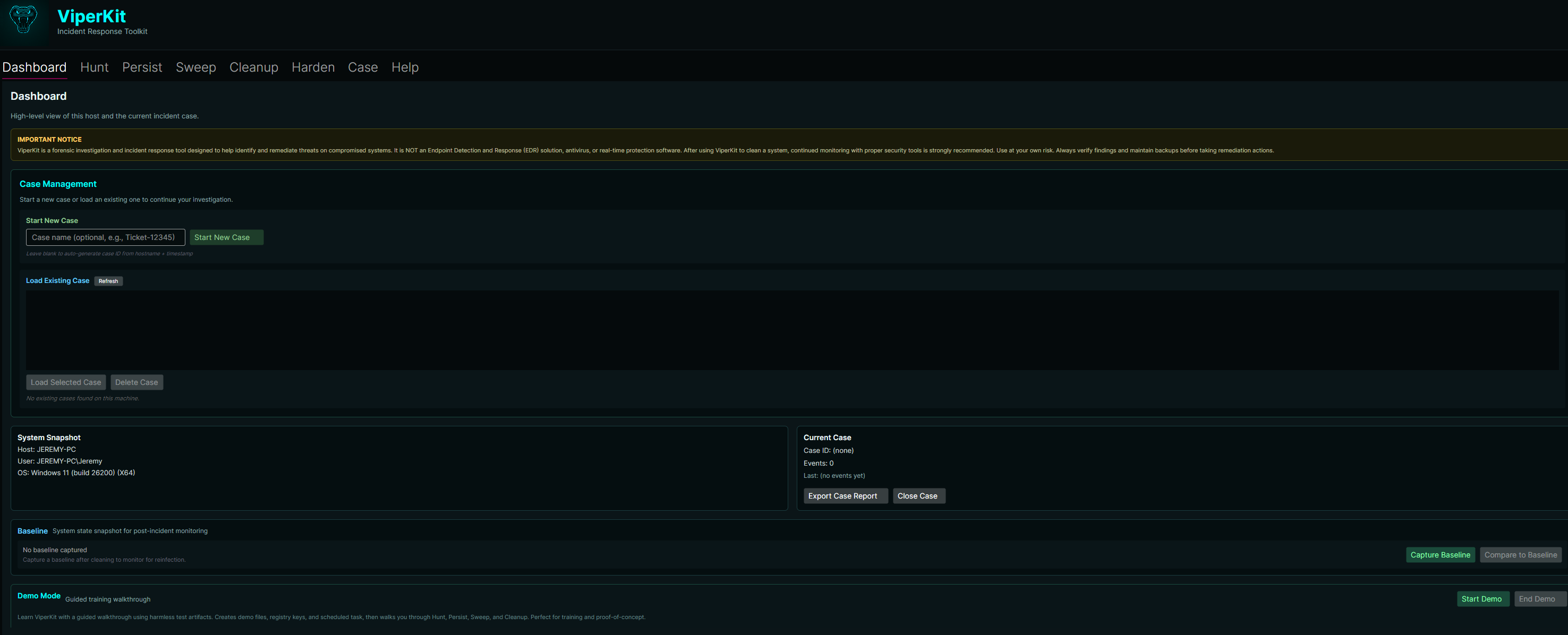Open the Cleanup tab
This screenshot has height=635, width=1568.
(x=253, y=67)
